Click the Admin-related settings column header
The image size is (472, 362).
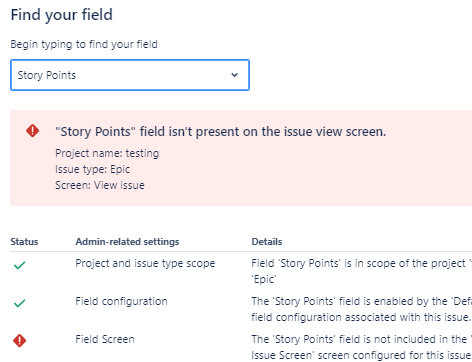(x=127, y=242)
